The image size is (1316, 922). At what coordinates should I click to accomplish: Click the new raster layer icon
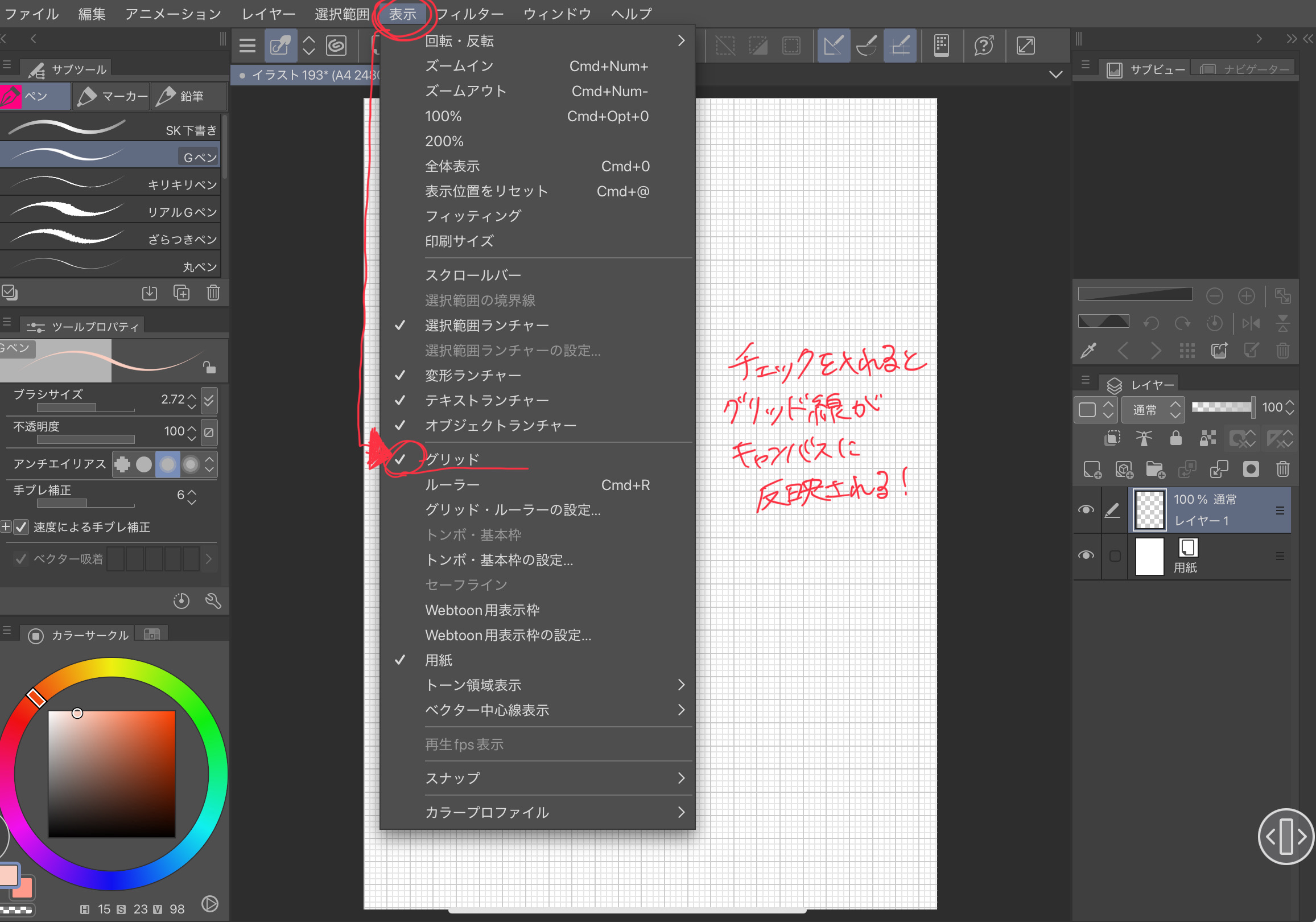tap(1092, 470)
